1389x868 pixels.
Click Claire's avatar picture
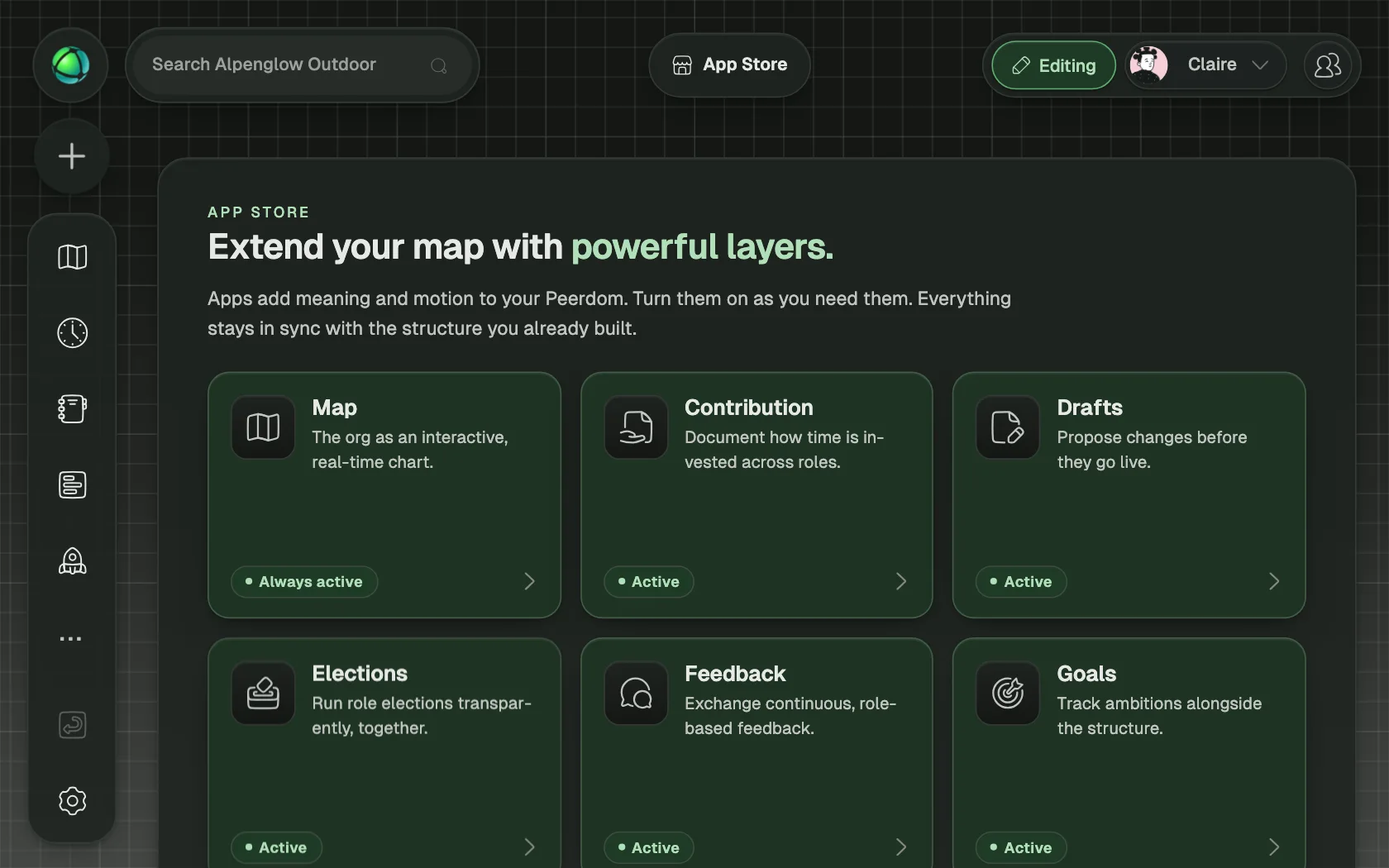[1148, 65]
